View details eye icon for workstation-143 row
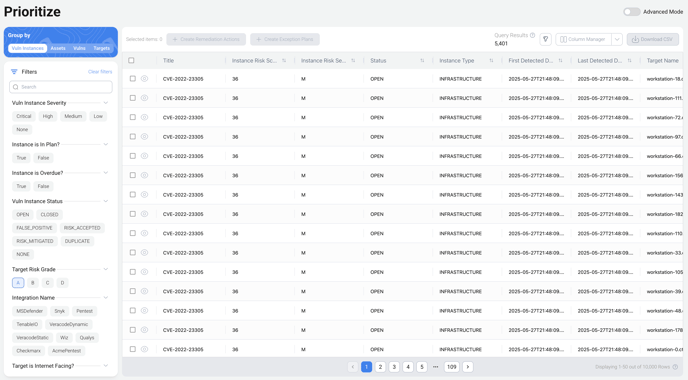 (144, 194)
